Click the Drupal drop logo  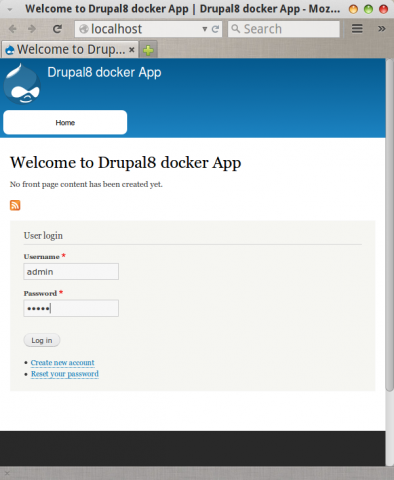point(22,83)
